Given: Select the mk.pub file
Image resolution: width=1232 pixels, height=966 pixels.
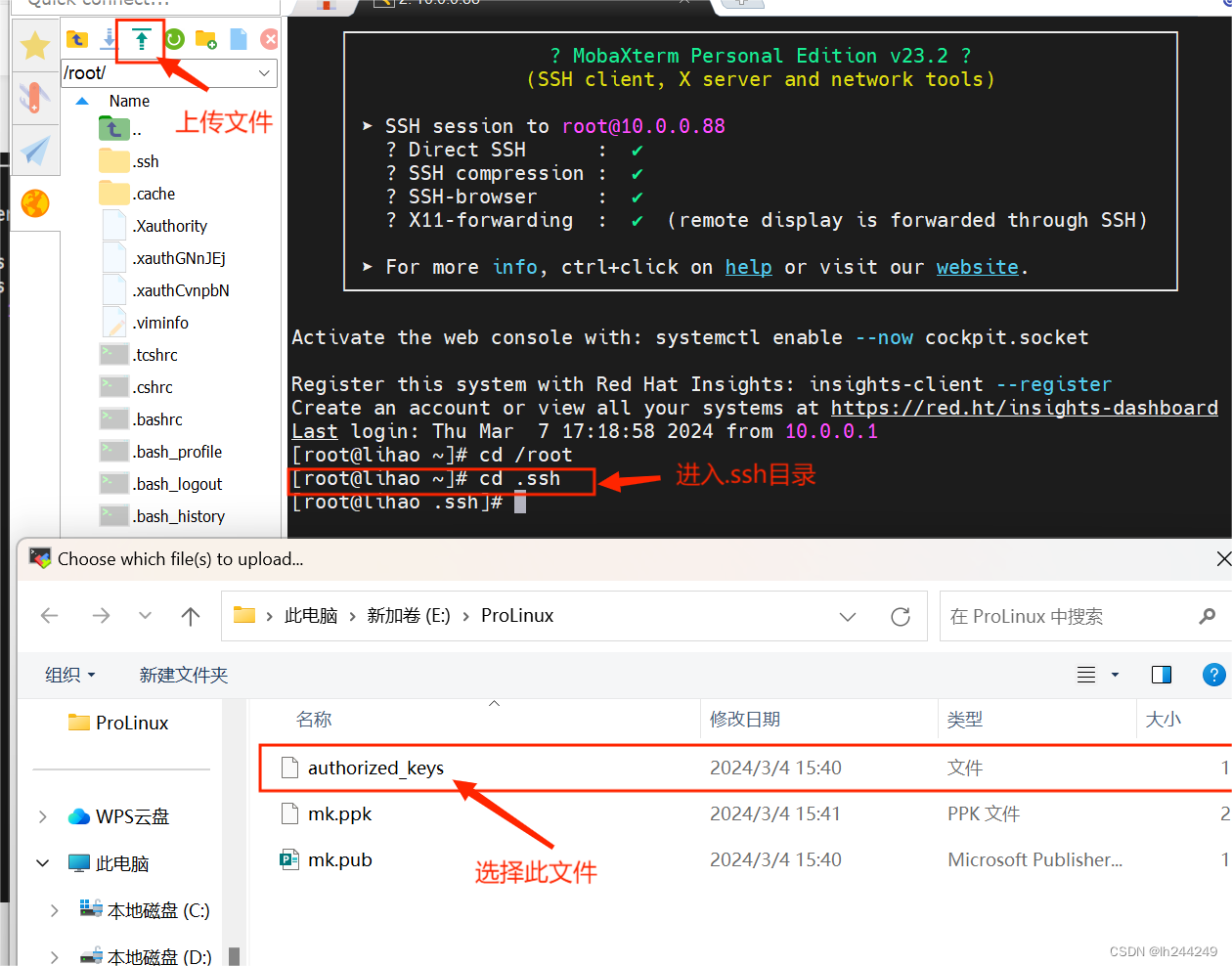Looking at the screenshot, I should [745, 859].
